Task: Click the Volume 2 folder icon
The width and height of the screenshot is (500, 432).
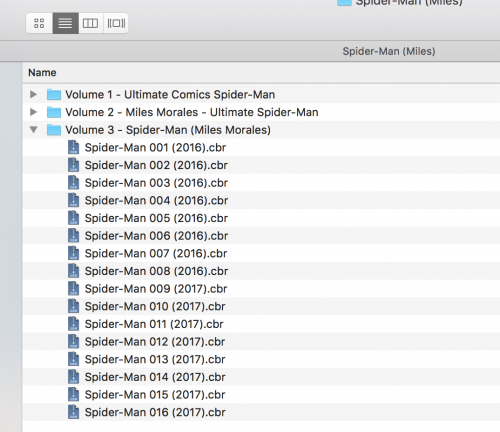Action: (54, 112)
